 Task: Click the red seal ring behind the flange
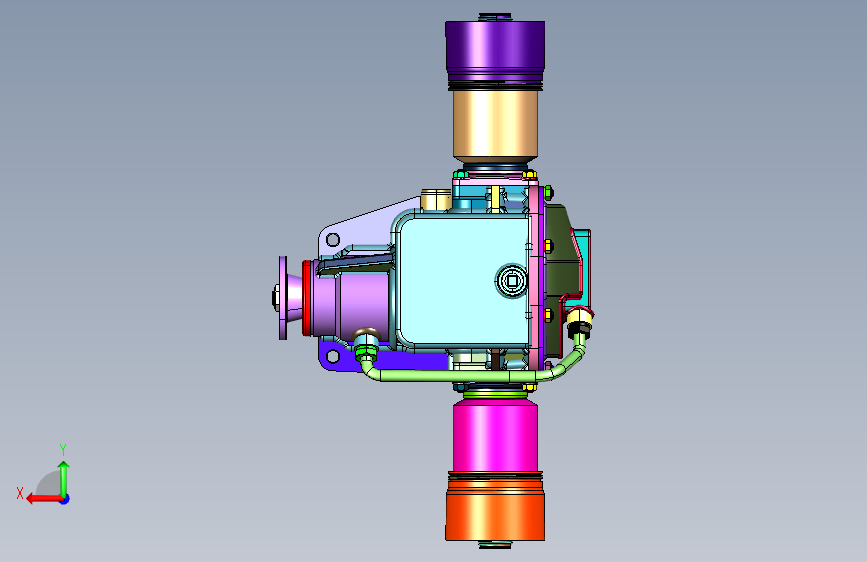click(x=306, y=298)
